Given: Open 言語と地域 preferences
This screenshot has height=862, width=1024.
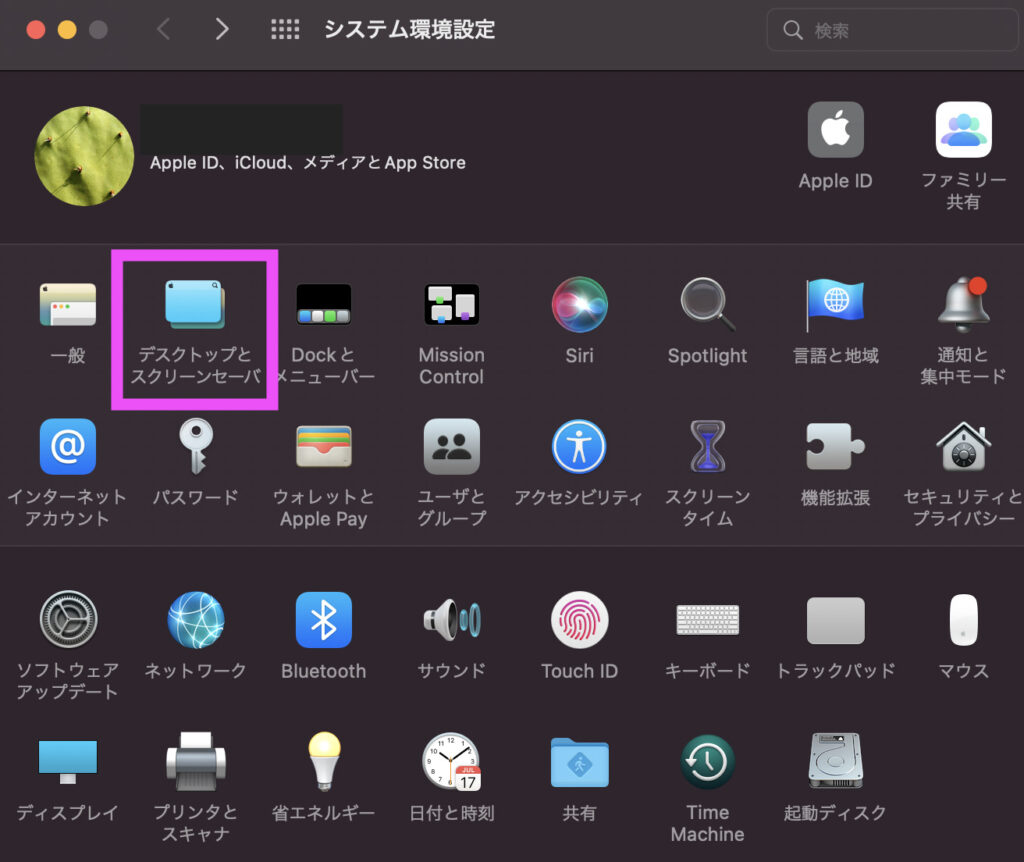Looking at the screenshot, I should click(x=835, y=304).
